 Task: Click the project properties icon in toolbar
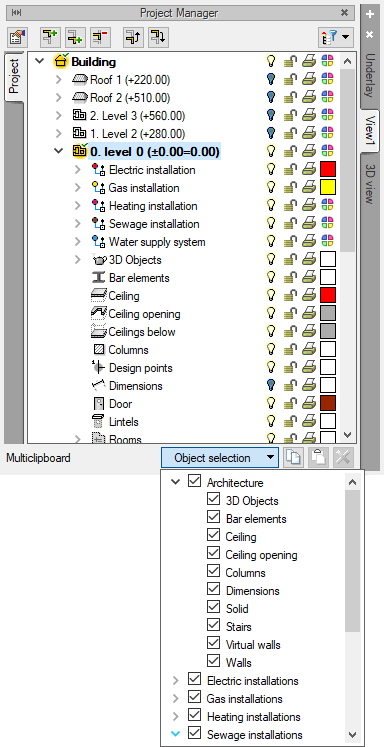[17, 37]
